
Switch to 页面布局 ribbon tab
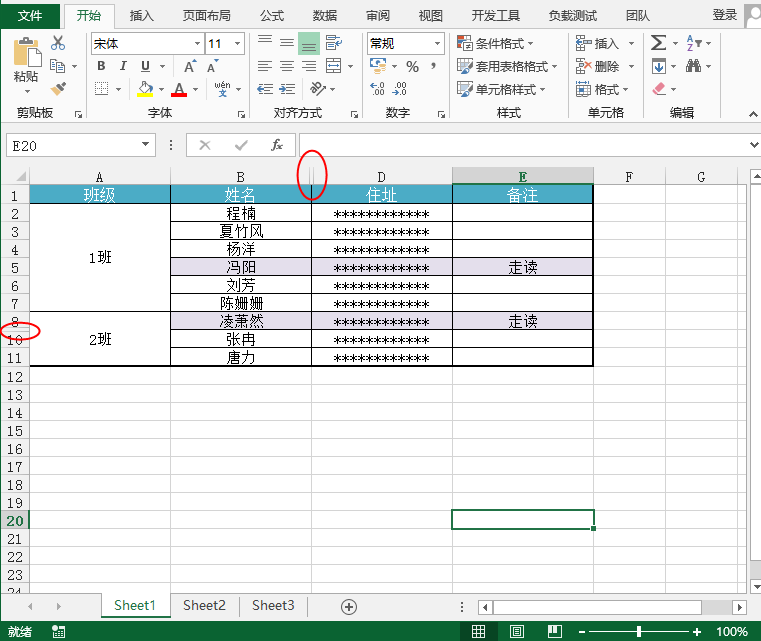coord(206,16)
